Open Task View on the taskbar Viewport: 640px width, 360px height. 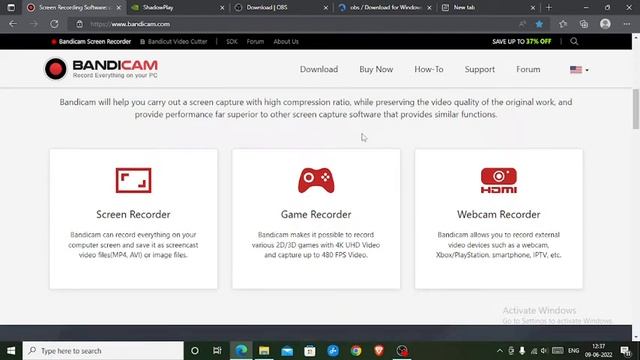pyautogui.click(x=217, y=351)
